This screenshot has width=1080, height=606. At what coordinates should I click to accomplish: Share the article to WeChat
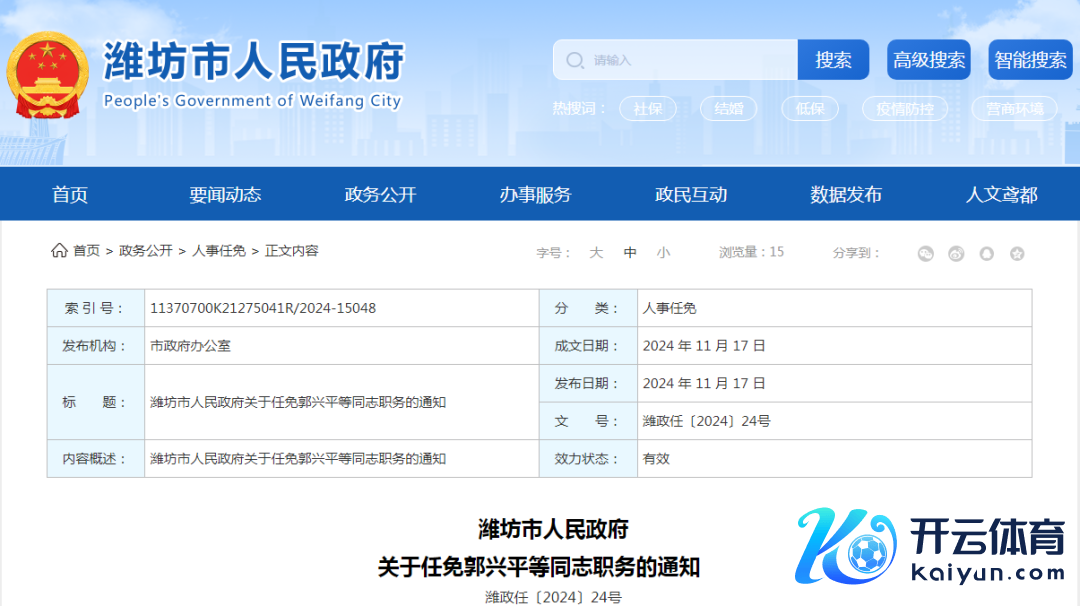[925, 253]
